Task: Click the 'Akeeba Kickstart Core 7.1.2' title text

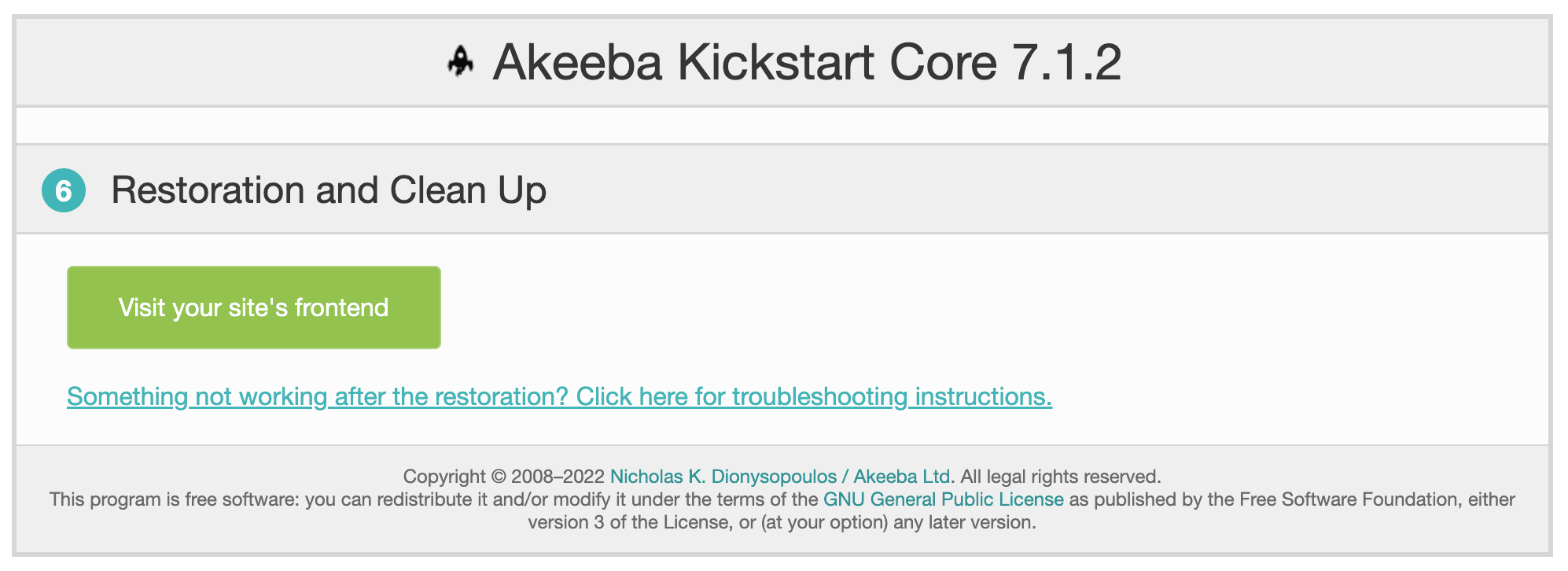Action: pyautogui.click(x=806, y=62)
